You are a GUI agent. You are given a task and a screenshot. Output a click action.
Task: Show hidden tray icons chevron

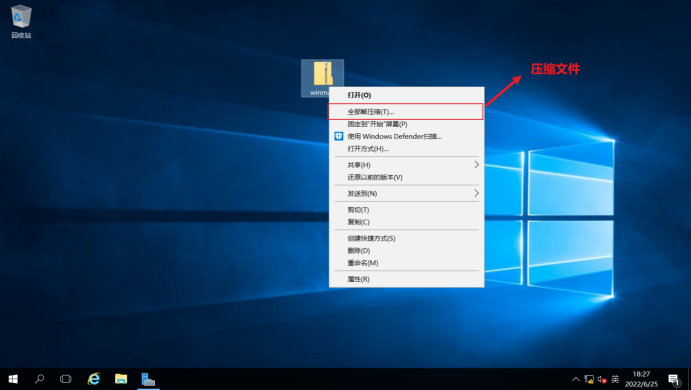click(x=576, y=379)
